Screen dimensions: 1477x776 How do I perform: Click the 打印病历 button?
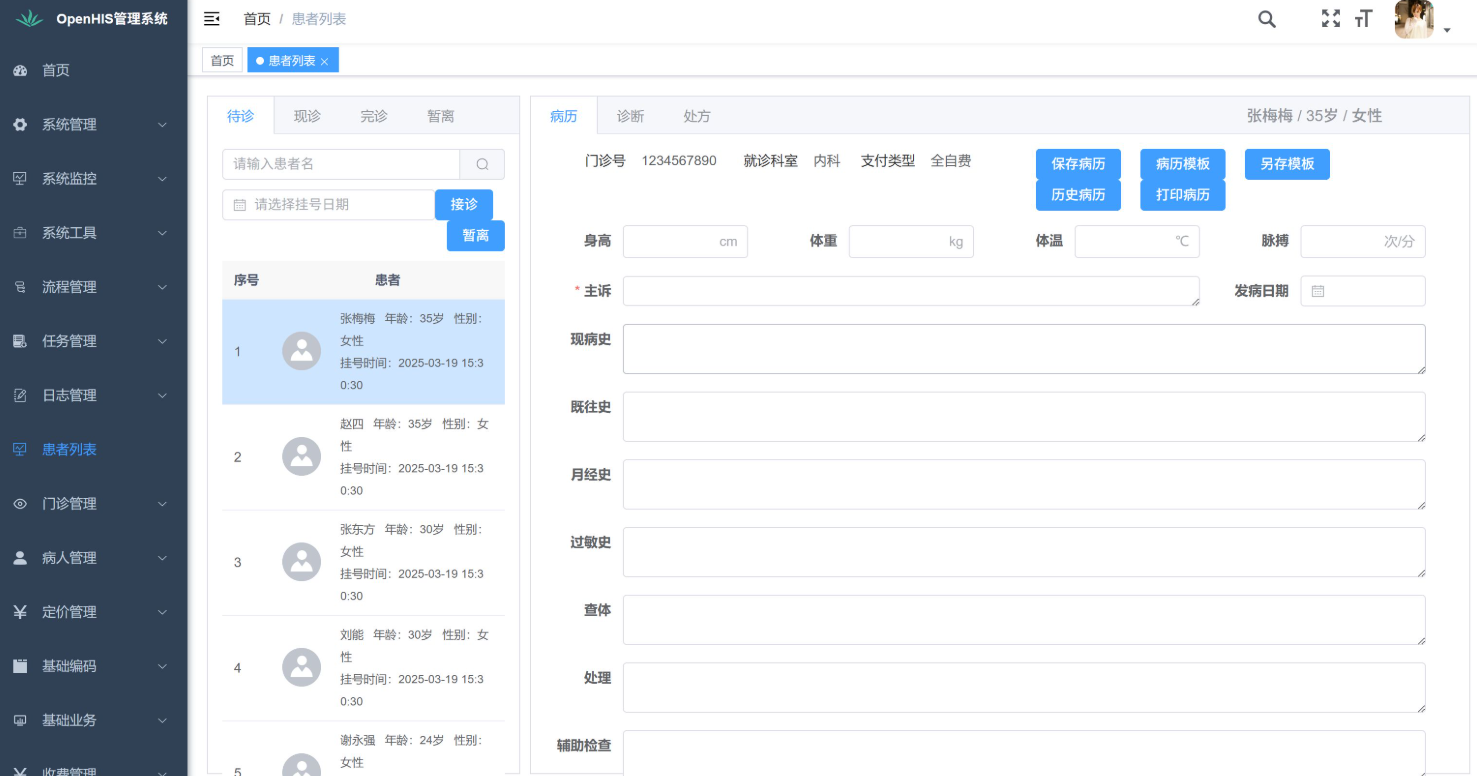(x=1183, y=195)
